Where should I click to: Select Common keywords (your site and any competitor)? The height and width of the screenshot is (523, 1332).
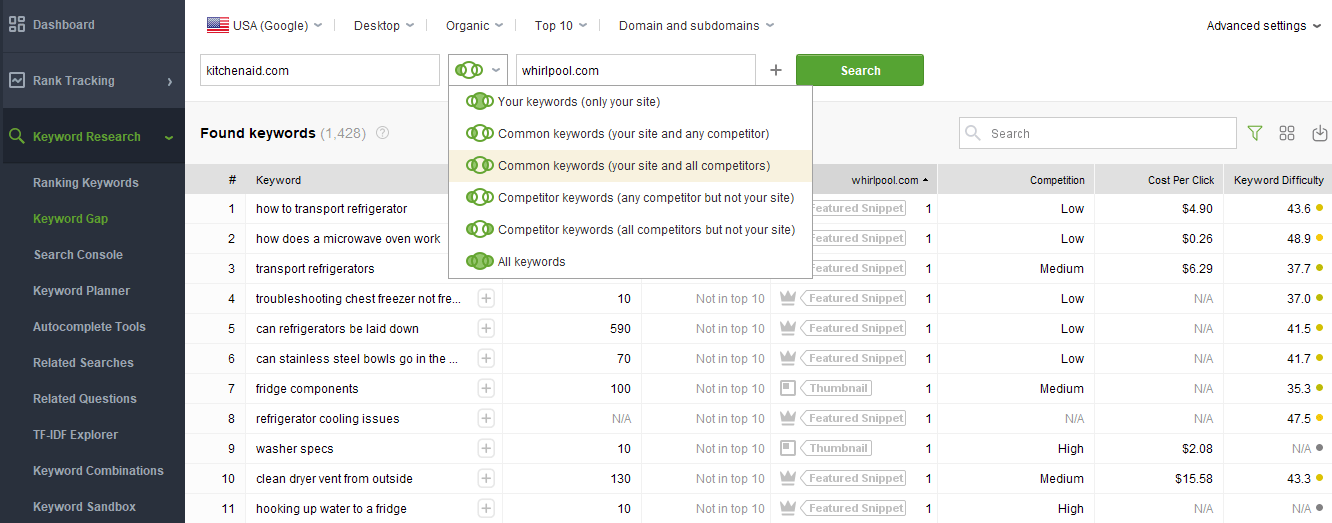630,133
